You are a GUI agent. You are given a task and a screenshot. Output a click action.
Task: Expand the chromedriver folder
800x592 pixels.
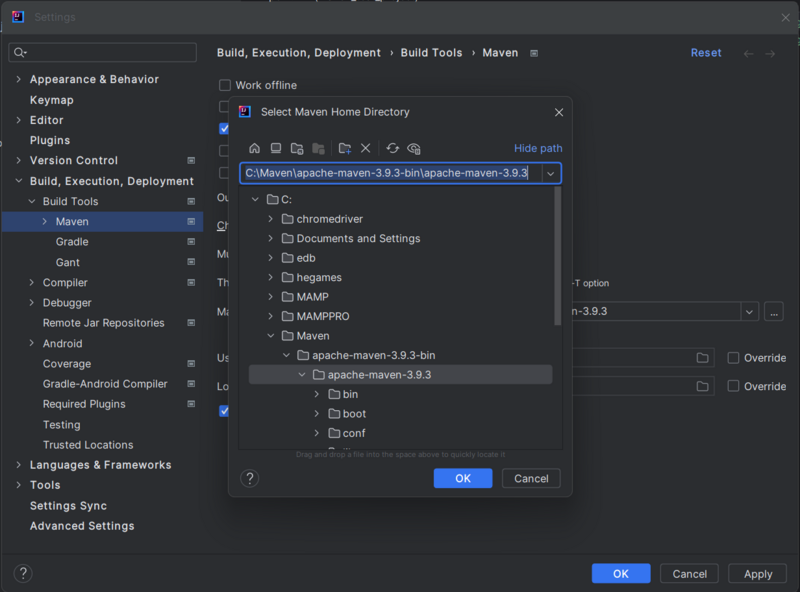(x=270, y=219)
